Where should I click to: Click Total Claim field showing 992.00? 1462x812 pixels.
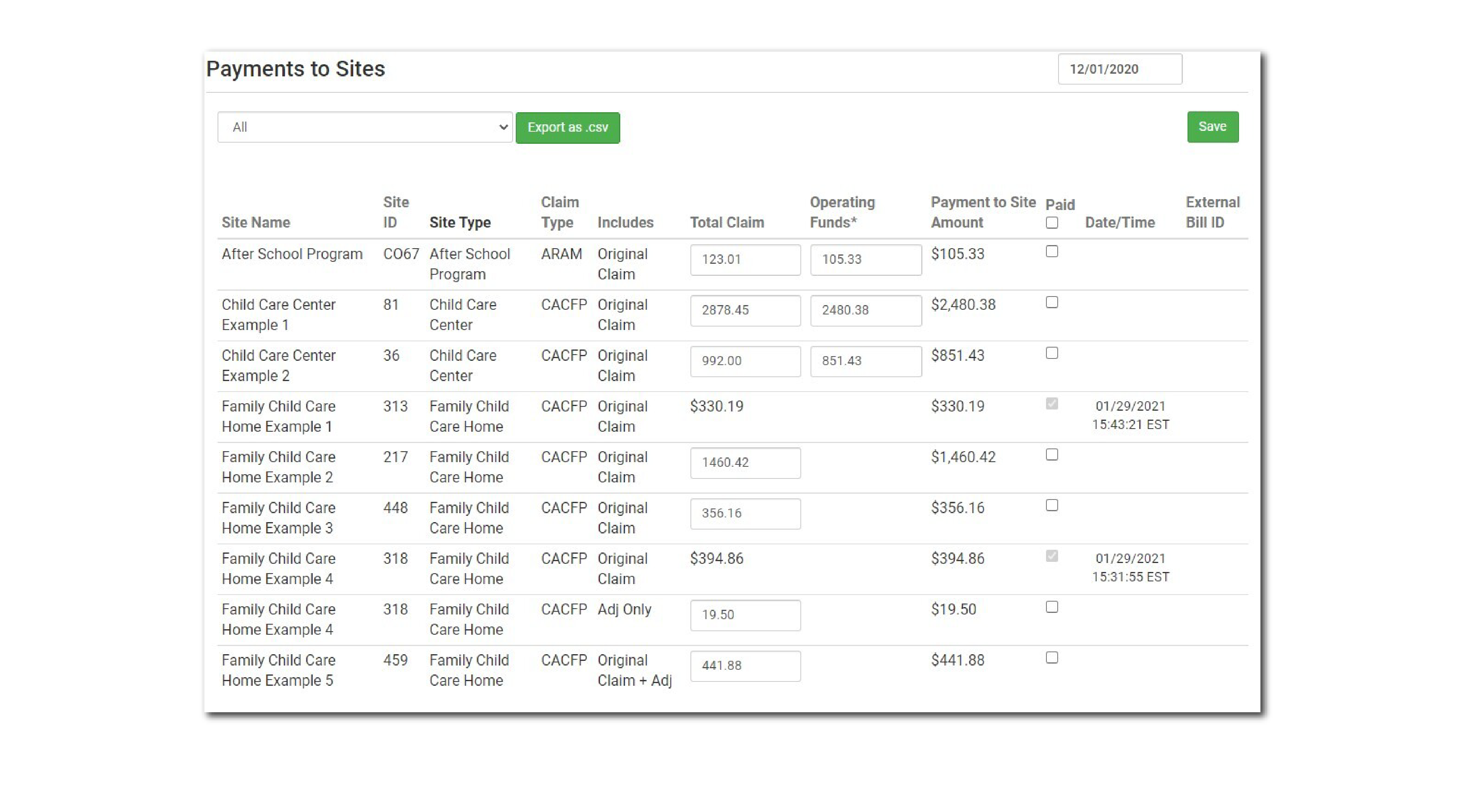745,361
